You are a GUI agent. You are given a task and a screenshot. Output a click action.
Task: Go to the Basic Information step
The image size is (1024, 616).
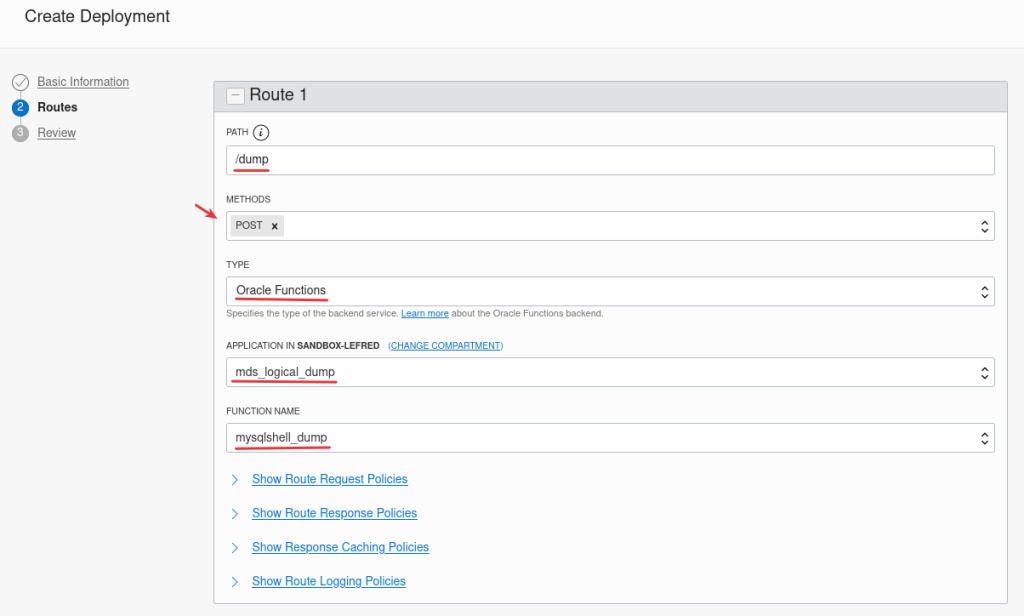(x=83, y=81)
